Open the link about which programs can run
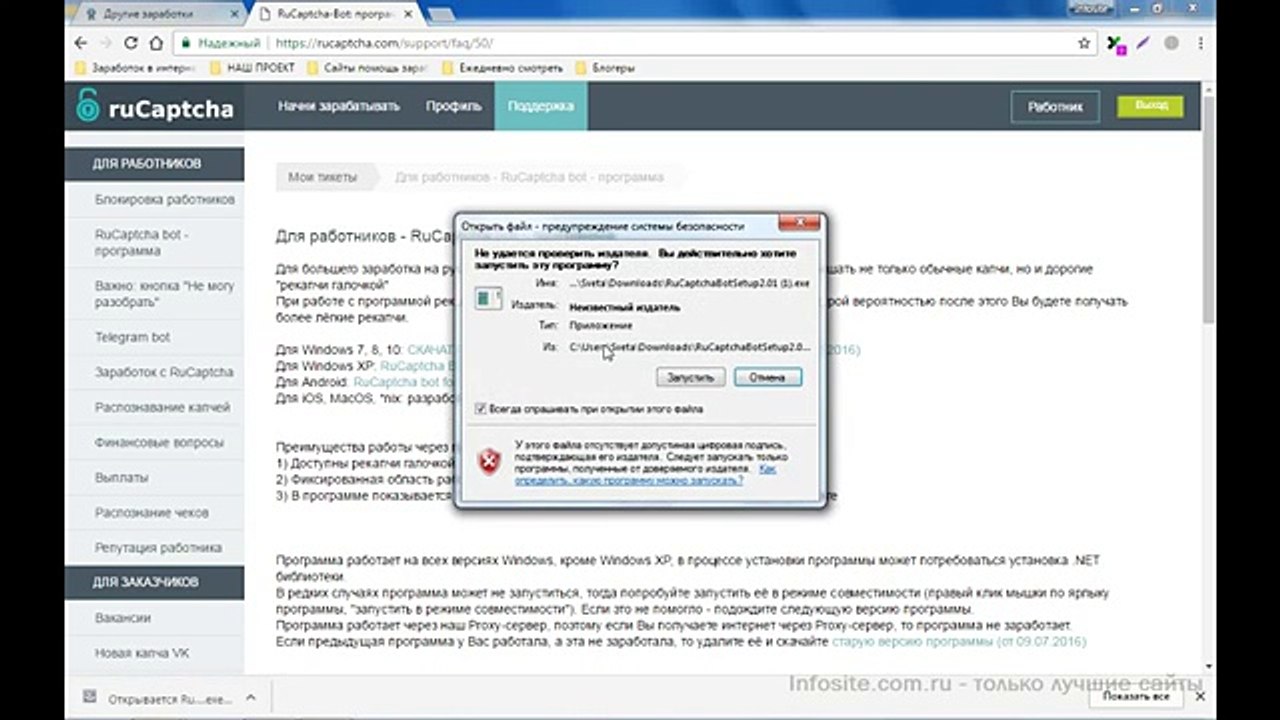This screenshot has height=720, width=1280. (645, 474)
